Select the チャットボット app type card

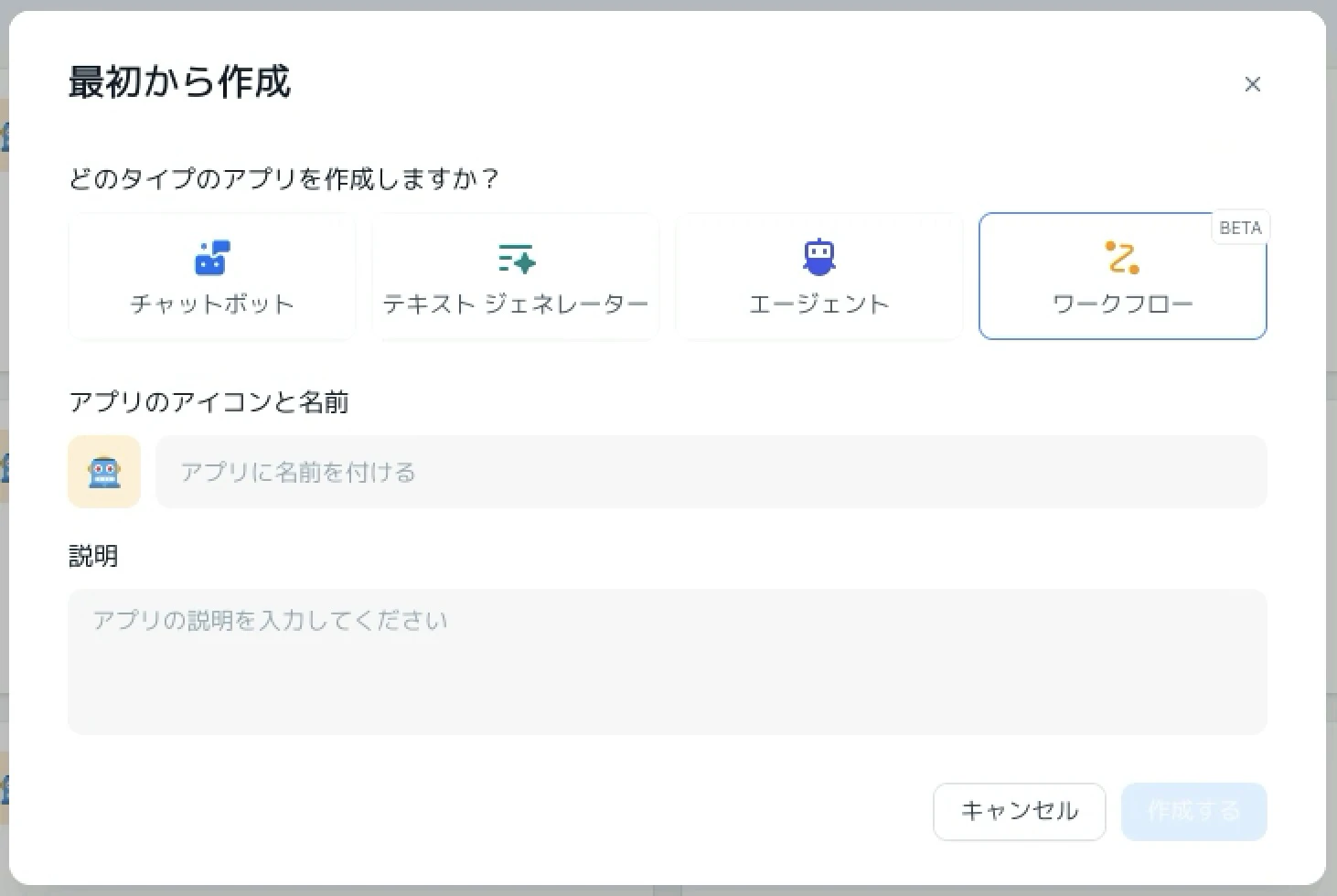pyautogui.click(x=211, y=276)
